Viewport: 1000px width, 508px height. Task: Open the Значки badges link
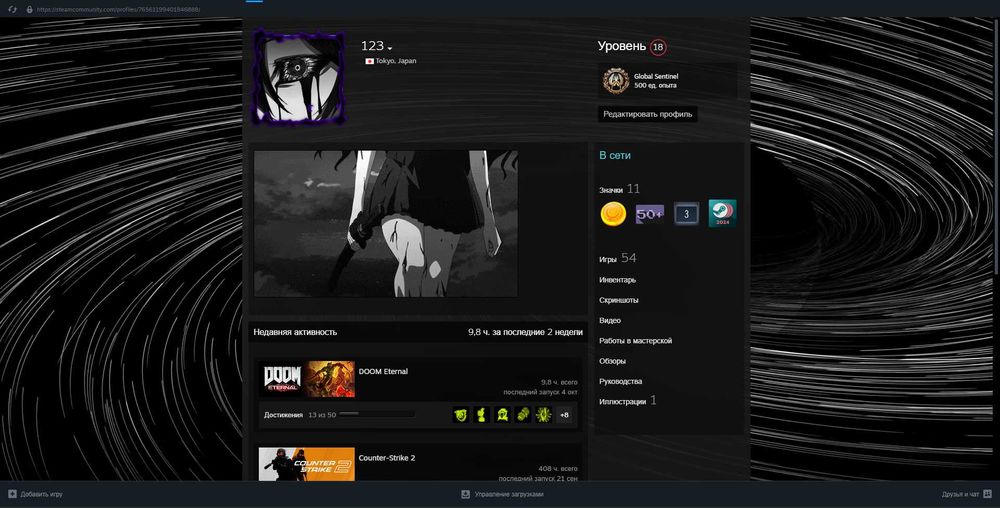click(611, 190)
